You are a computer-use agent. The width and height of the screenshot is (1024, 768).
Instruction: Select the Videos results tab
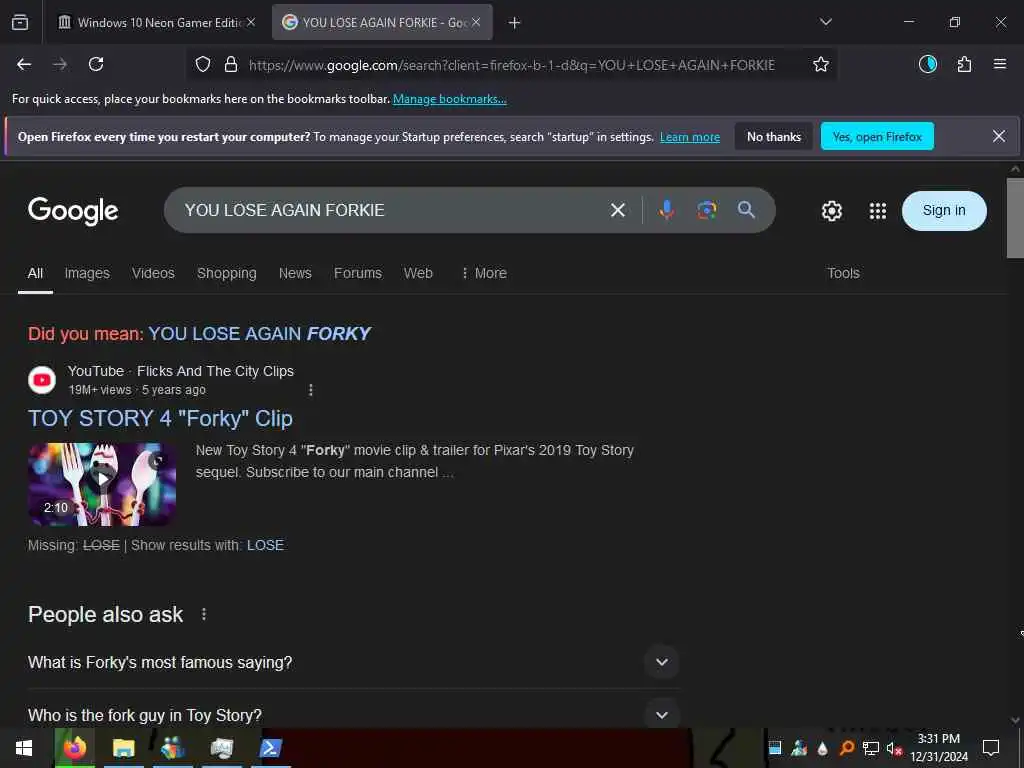(153, 273)
